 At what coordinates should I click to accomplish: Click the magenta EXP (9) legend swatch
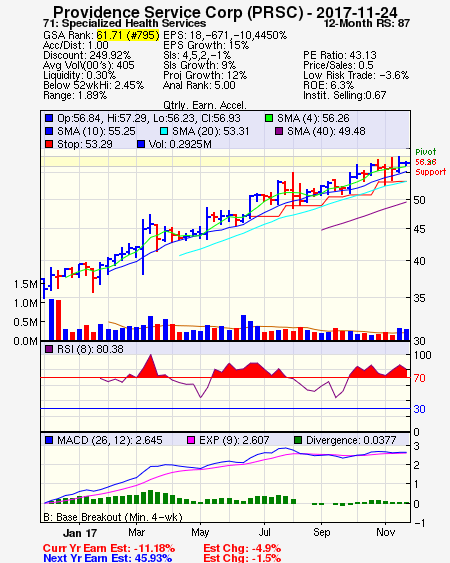point(191,440)
